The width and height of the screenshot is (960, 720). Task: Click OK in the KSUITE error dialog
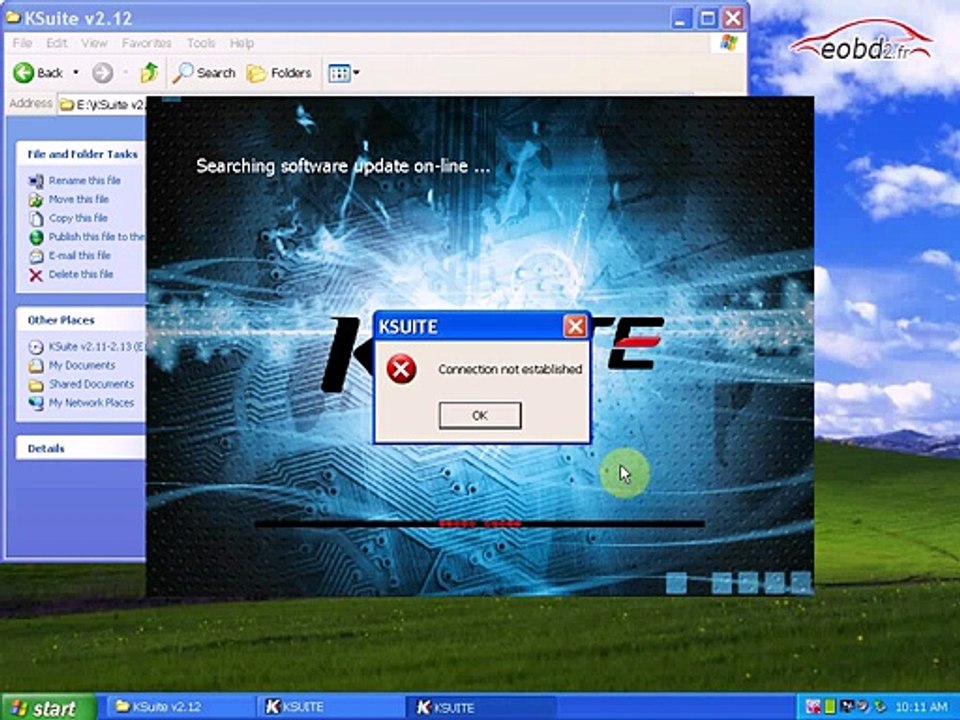click(x=480, y=415)
